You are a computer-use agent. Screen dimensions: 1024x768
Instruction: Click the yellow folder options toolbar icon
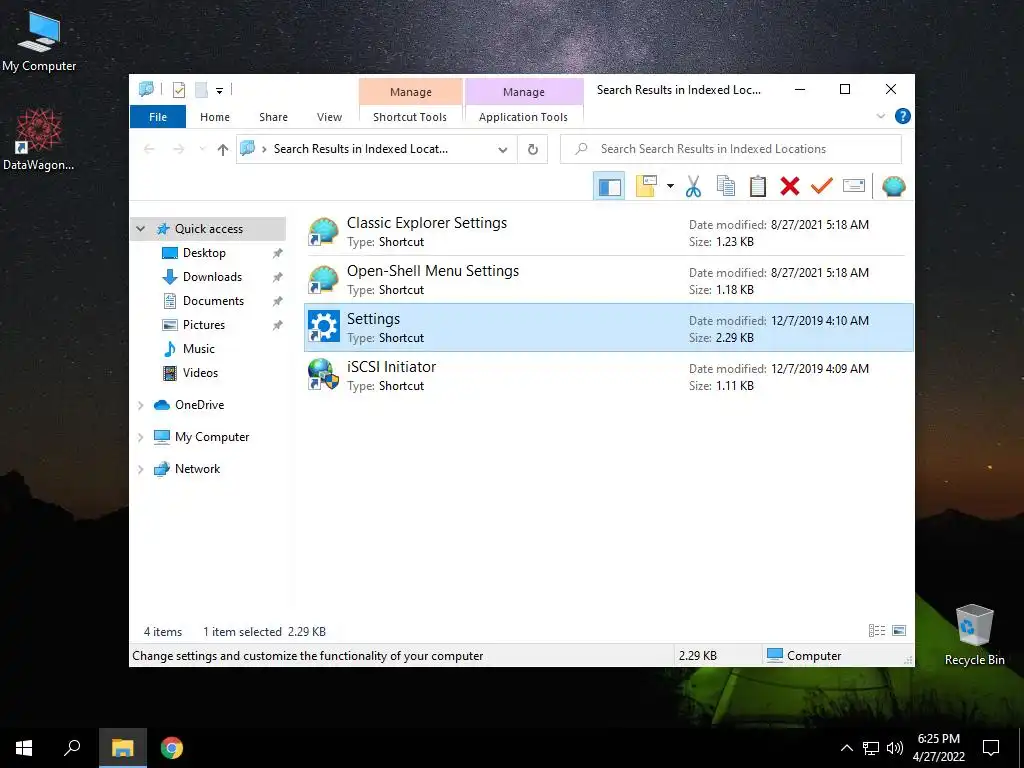tap(646, 187)
